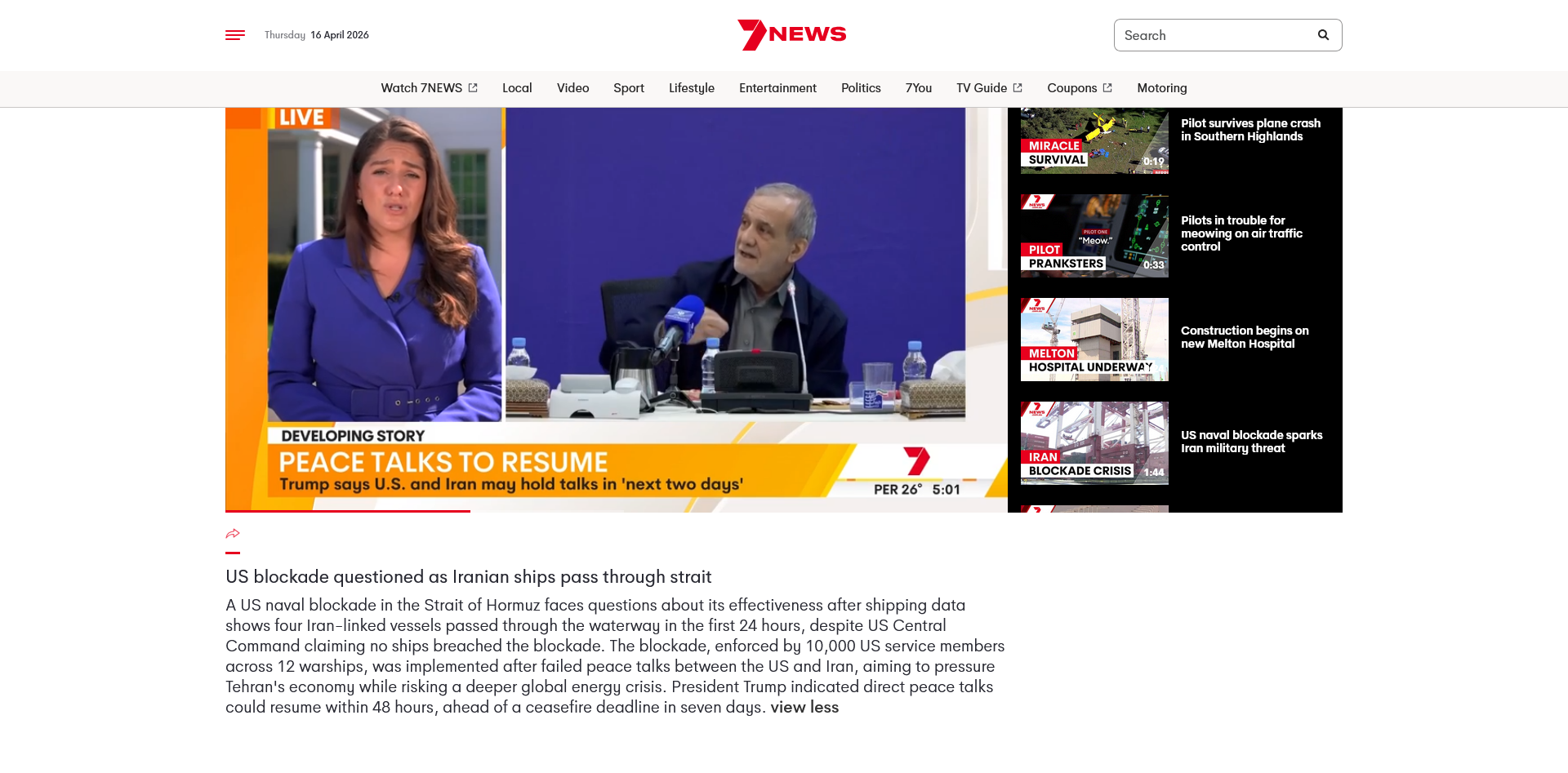Go to the 7You section
This screenshot has height=773, width=1568.
[919, 88]
